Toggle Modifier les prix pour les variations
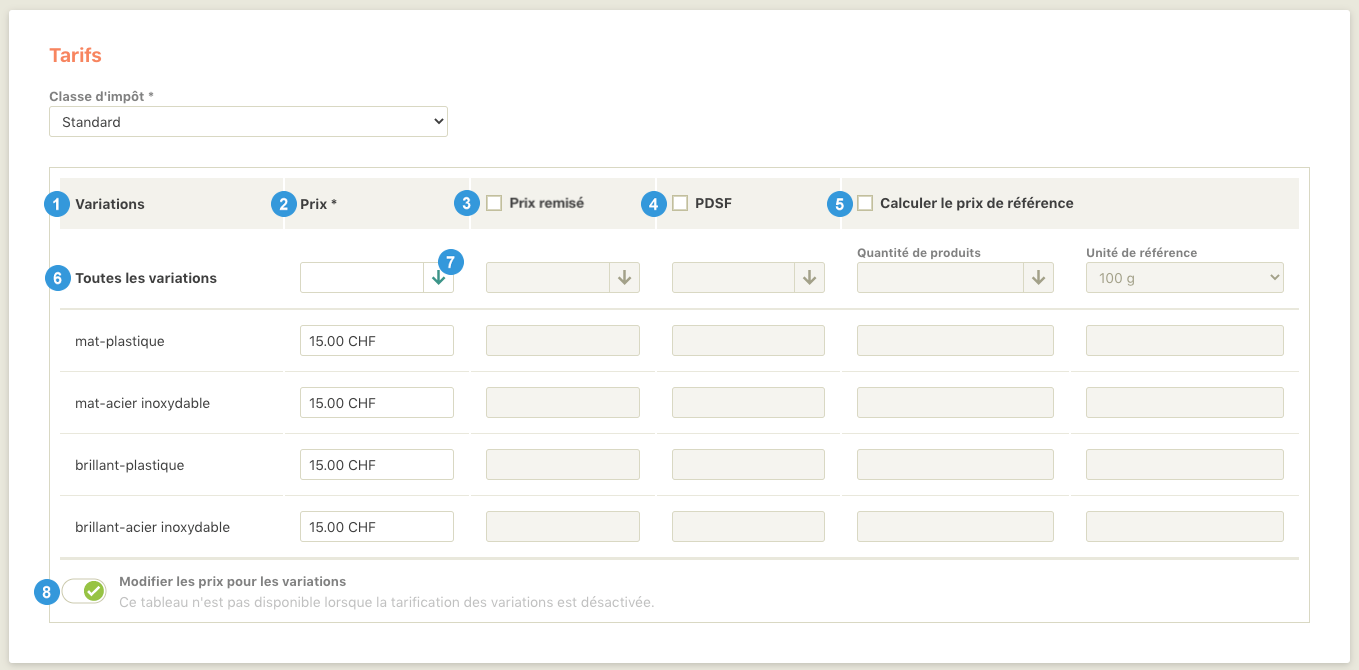Viewport: 1359px width, 670px height. (84, 591)
